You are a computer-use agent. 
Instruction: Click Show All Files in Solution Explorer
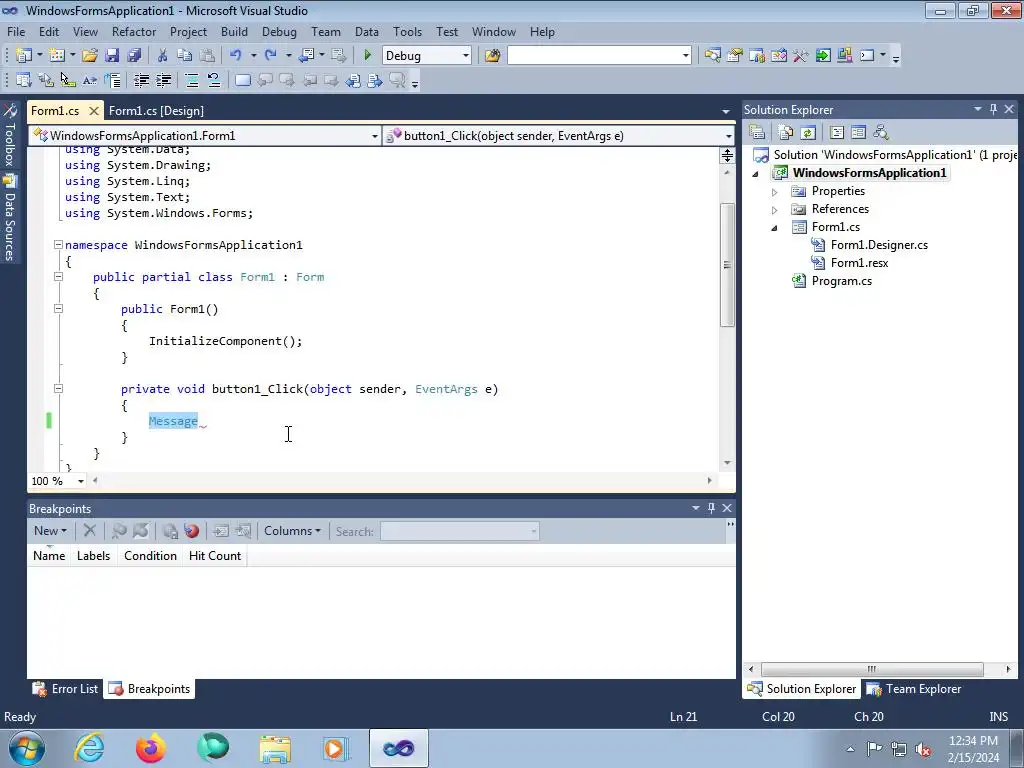click(786, 133)
